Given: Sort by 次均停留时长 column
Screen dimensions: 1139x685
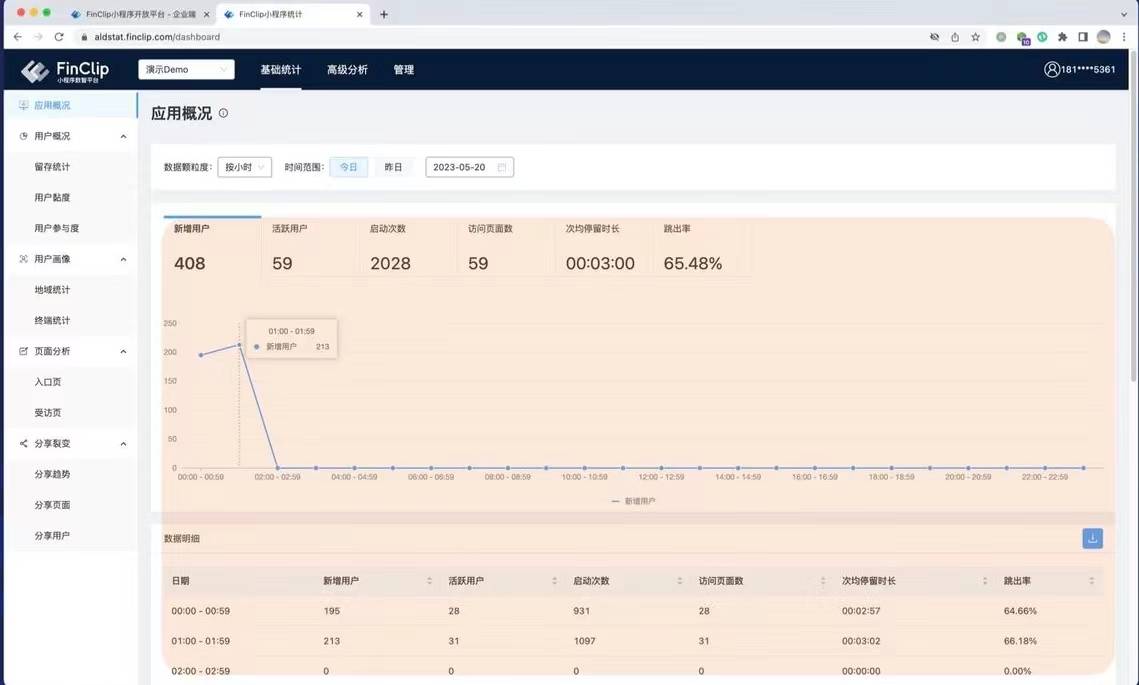Looking at the screenshot, I should 985,581.
